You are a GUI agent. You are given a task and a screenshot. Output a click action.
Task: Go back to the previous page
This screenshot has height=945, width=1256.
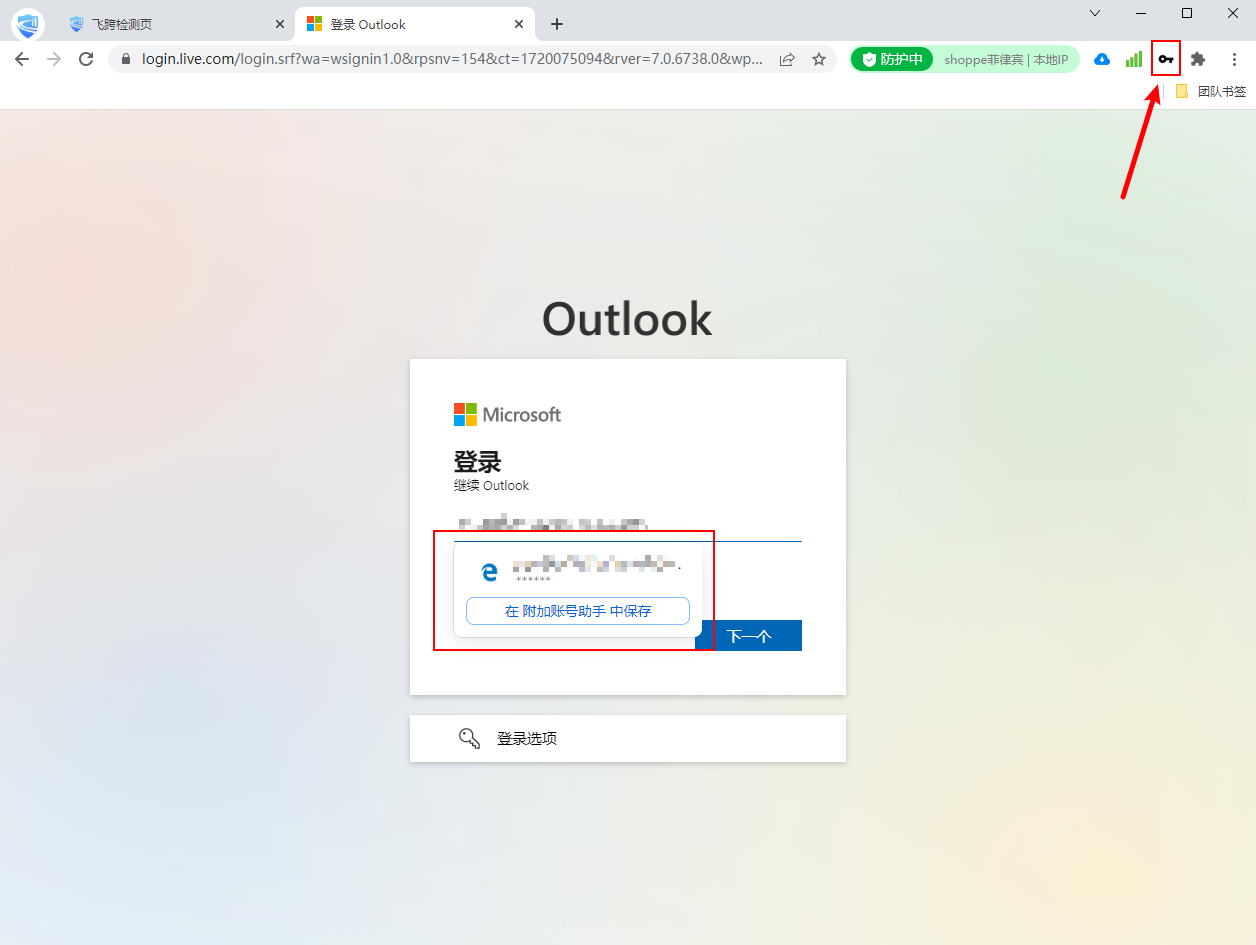pos(22,59)
